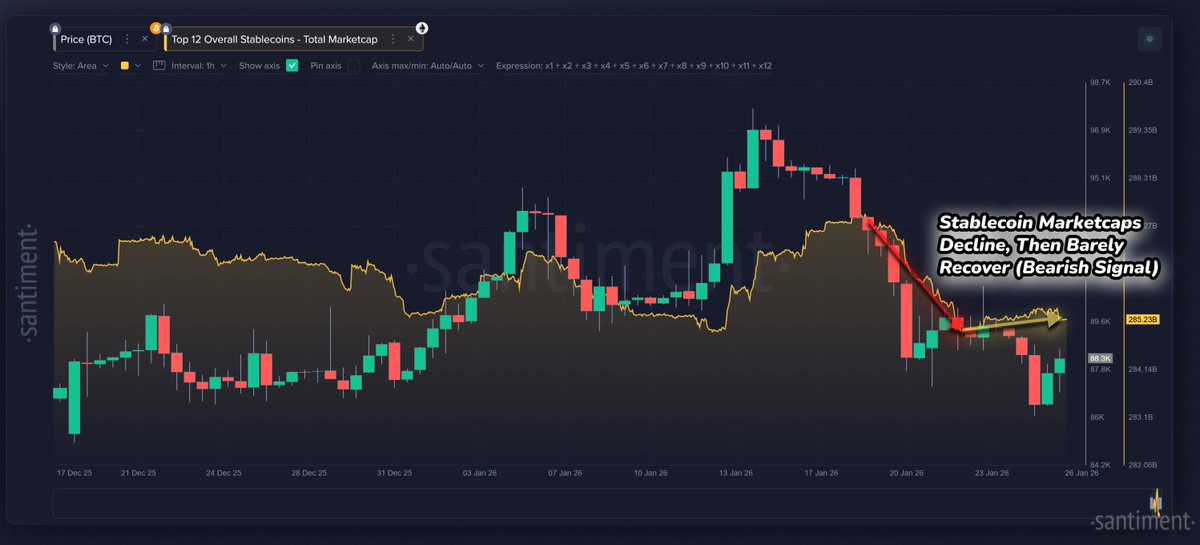Open Axis max/min Auto/Auto dropdown
The height and width of the screenshot is (545, 1200).
(428, 66)
